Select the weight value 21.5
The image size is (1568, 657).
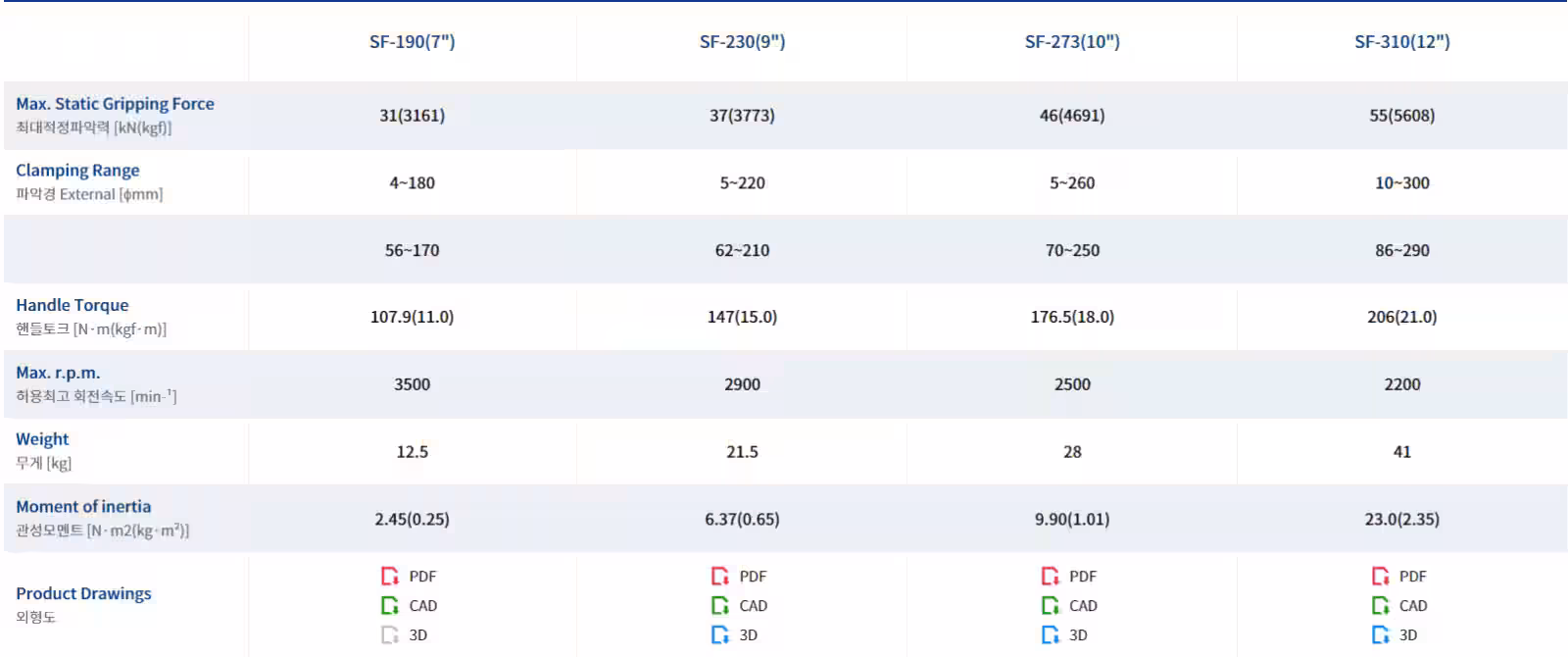click(743, 452)
